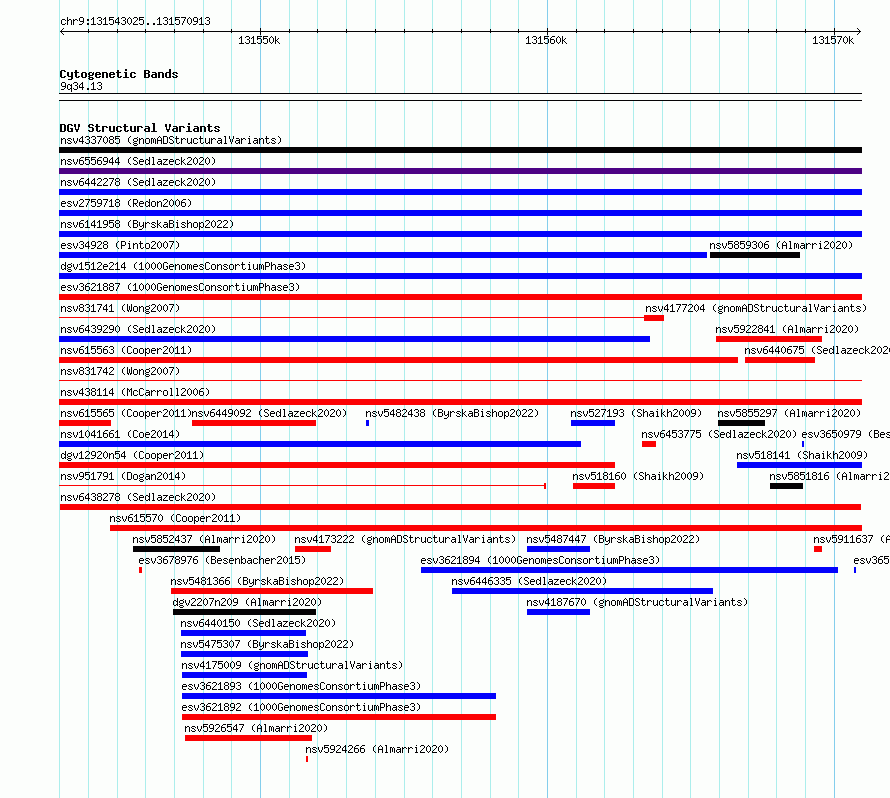This screenshot has height=798, width=890.
Task: Click the left arrowhead of the ruler
Action: 62,31
